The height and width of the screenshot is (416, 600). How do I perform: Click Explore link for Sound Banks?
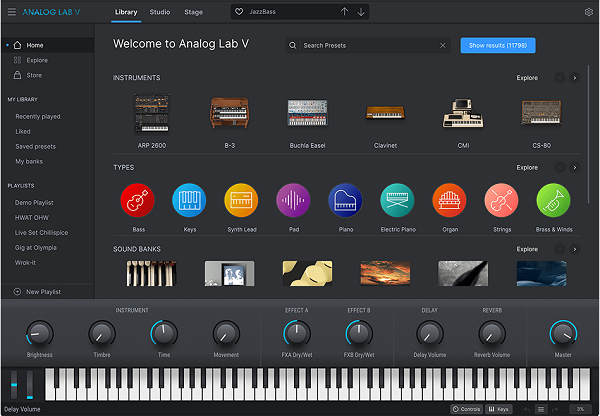527,249
